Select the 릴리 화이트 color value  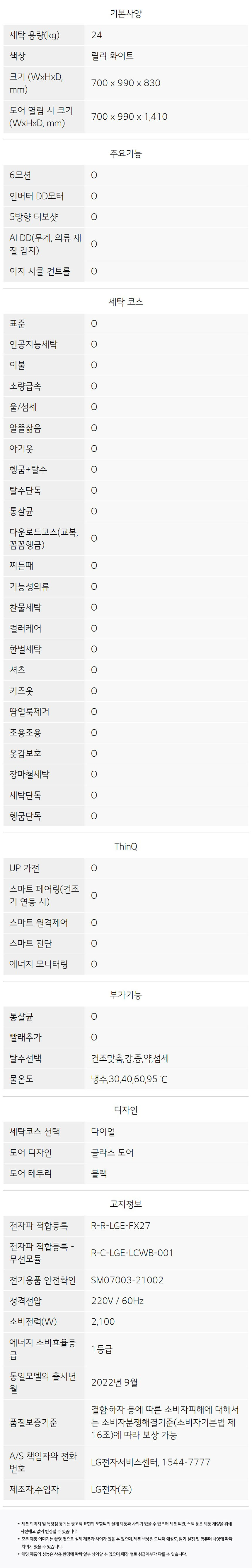point(112,56)
